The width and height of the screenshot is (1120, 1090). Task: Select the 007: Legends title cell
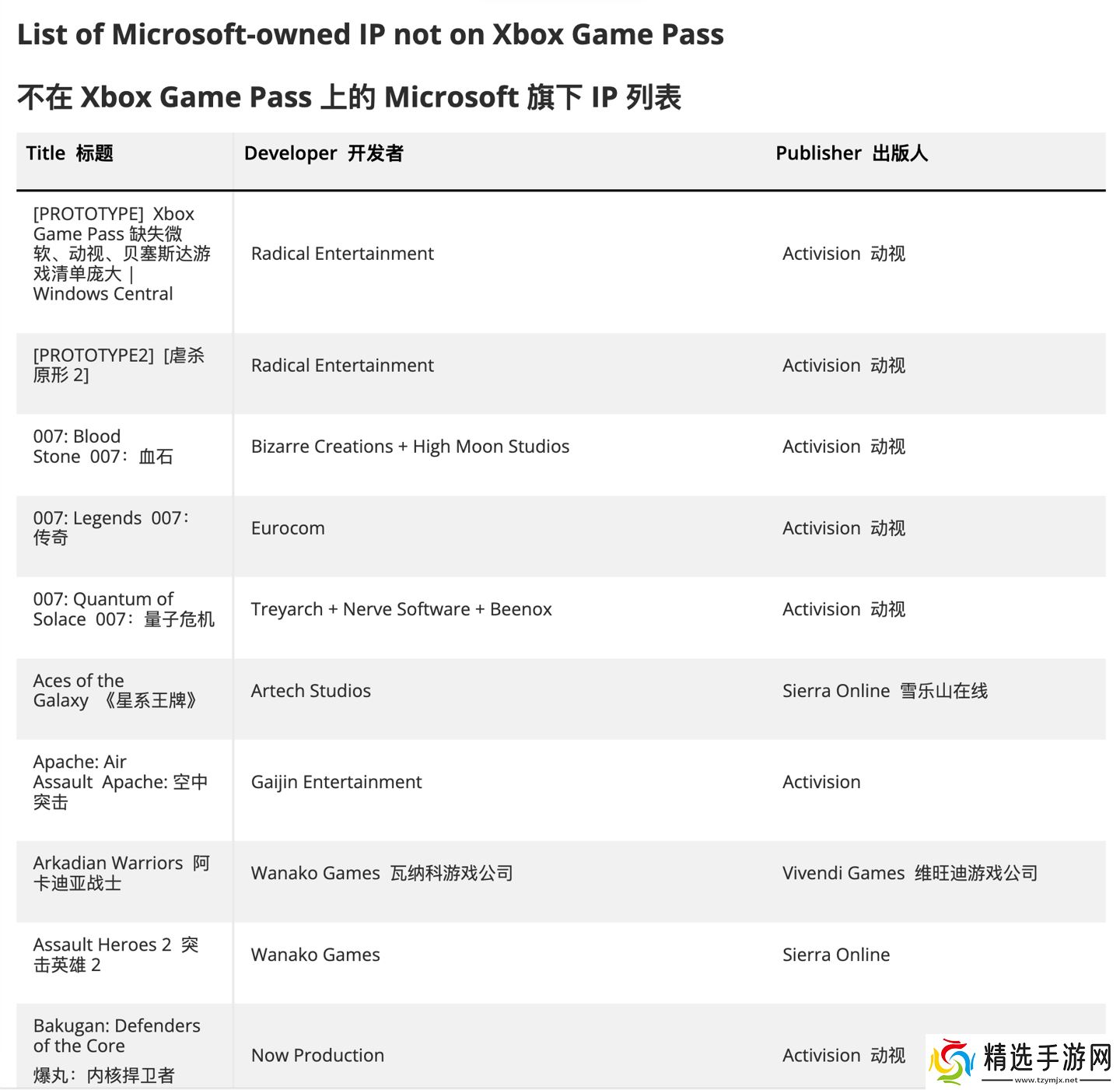(x=110, y=527)
